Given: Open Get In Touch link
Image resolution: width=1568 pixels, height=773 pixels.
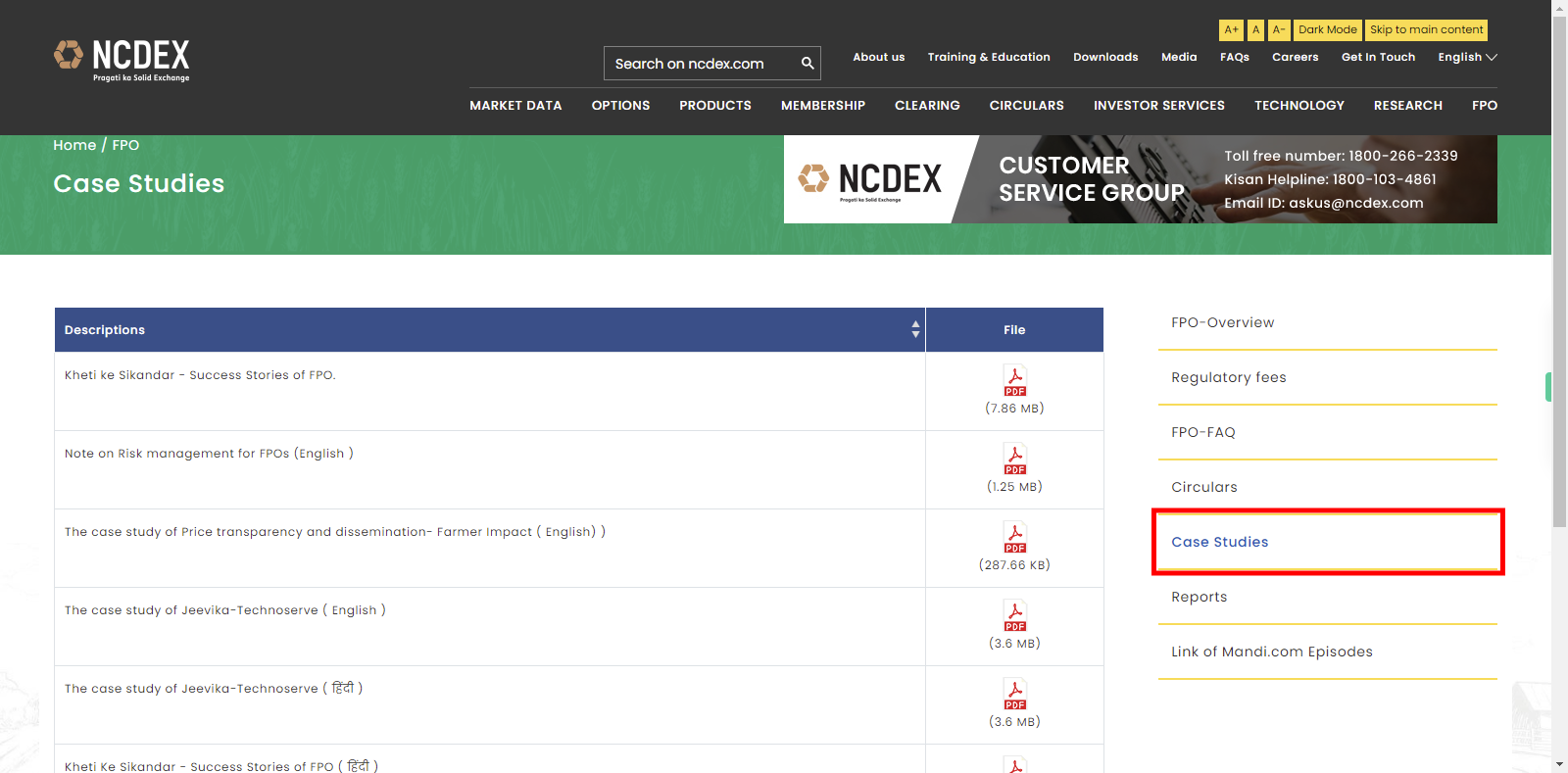Looking at the screenshot, I should 1378,57.
